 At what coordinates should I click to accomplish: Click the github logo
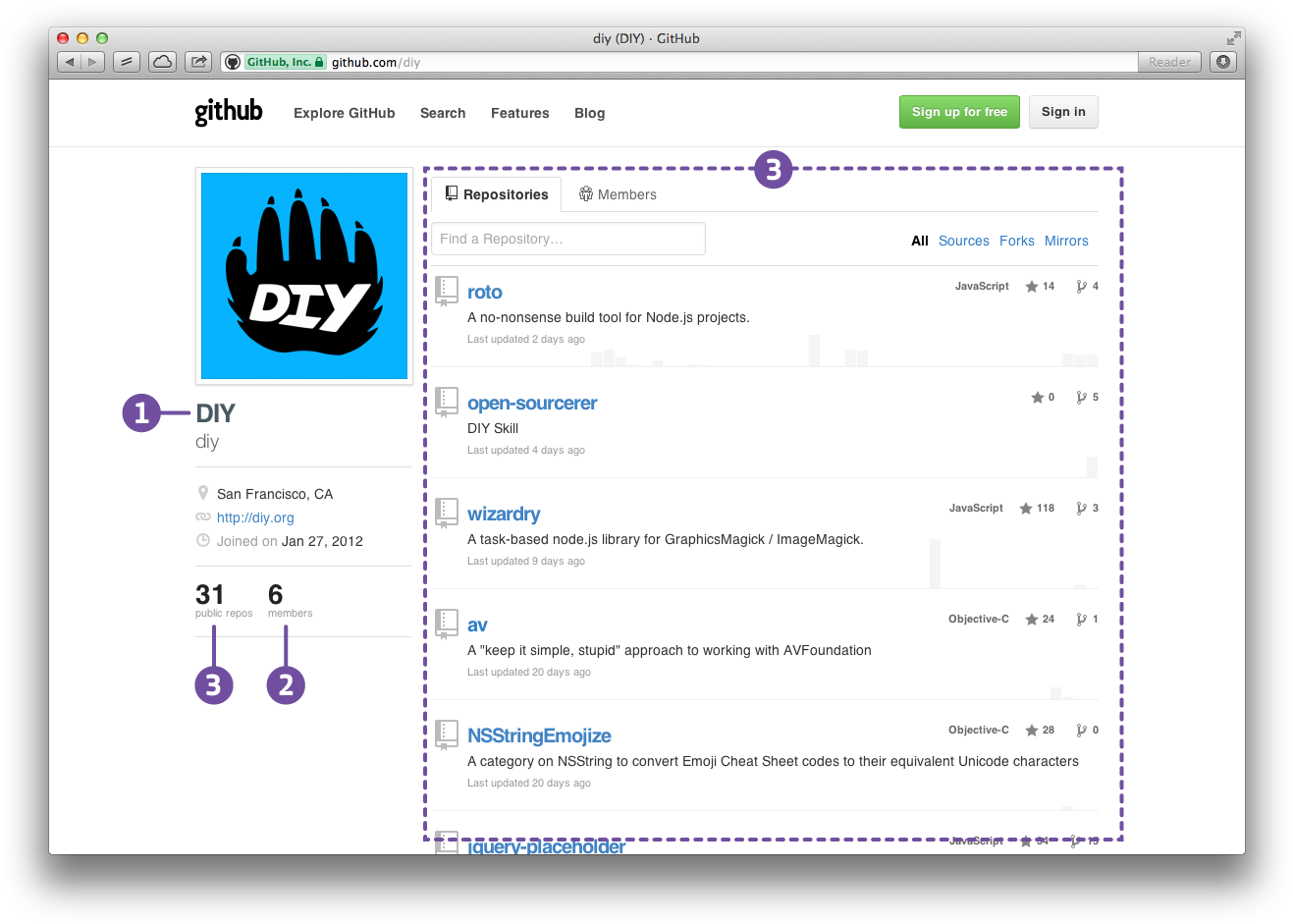(x=228, y=111)
